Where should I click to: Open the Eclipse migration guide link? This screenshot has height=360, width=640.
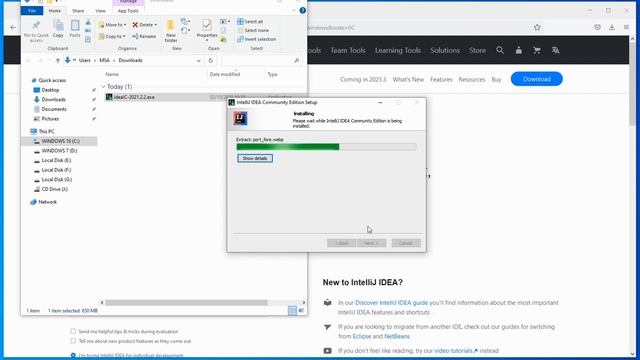click(x=362, y=336)
